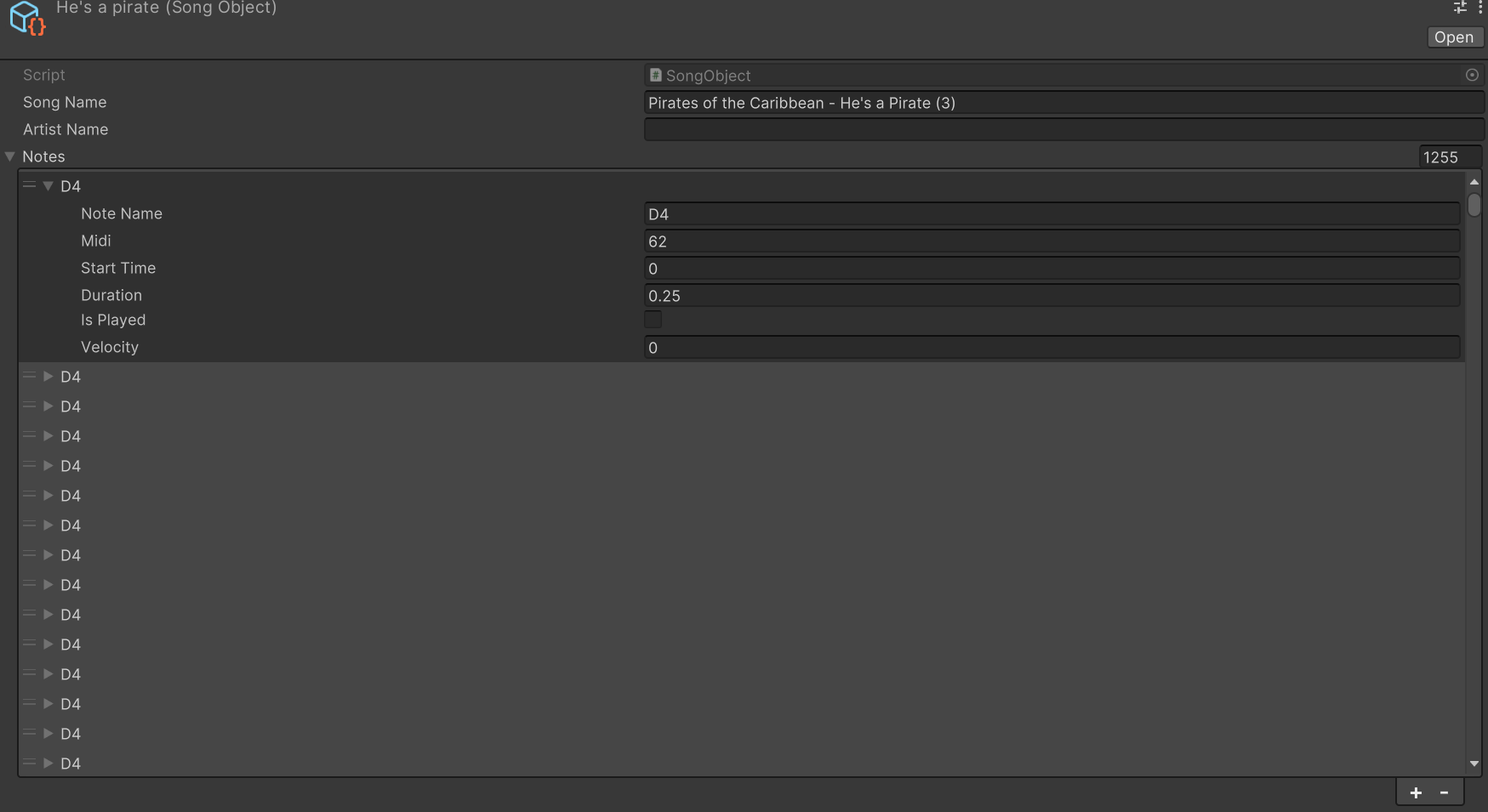The height and width of the screenshot is (812, 1488).
Task: Click the ScriptableObject asset cube icon
Action: click(26, 18)
